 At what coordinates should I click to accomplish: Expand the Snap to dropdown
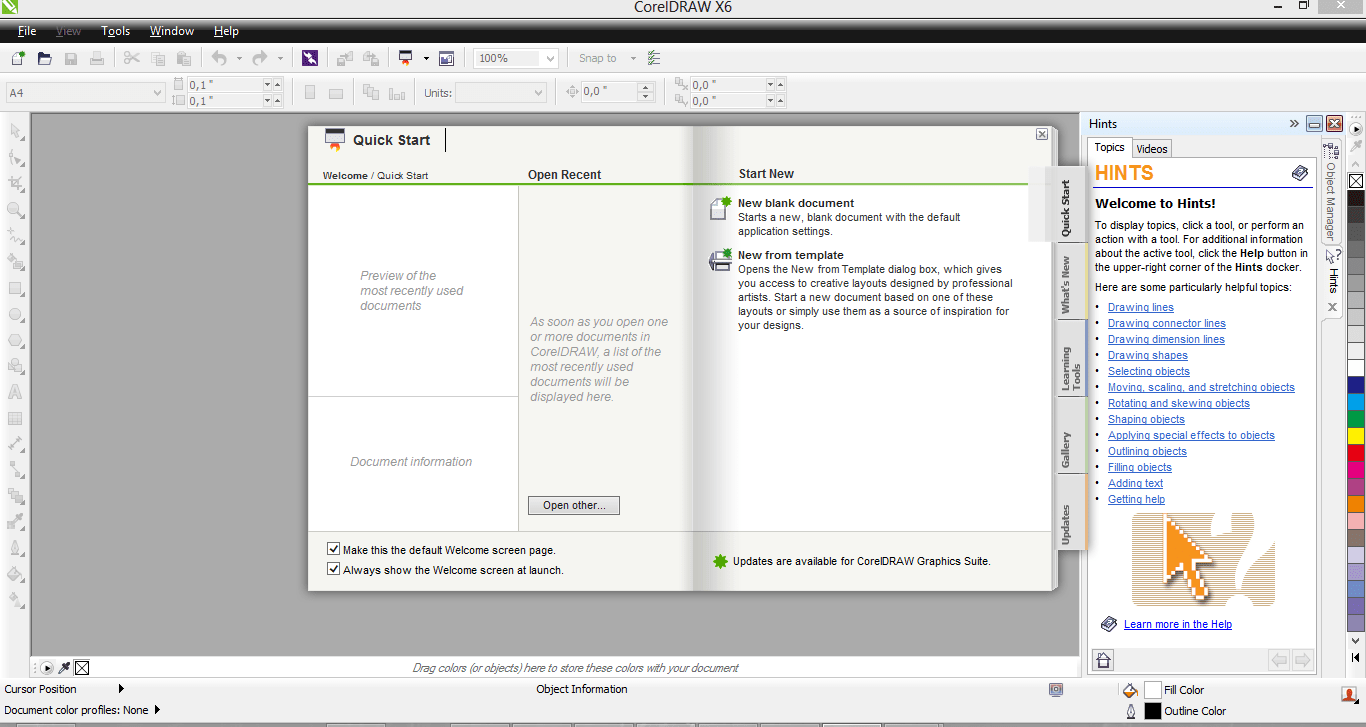[633, 58]
